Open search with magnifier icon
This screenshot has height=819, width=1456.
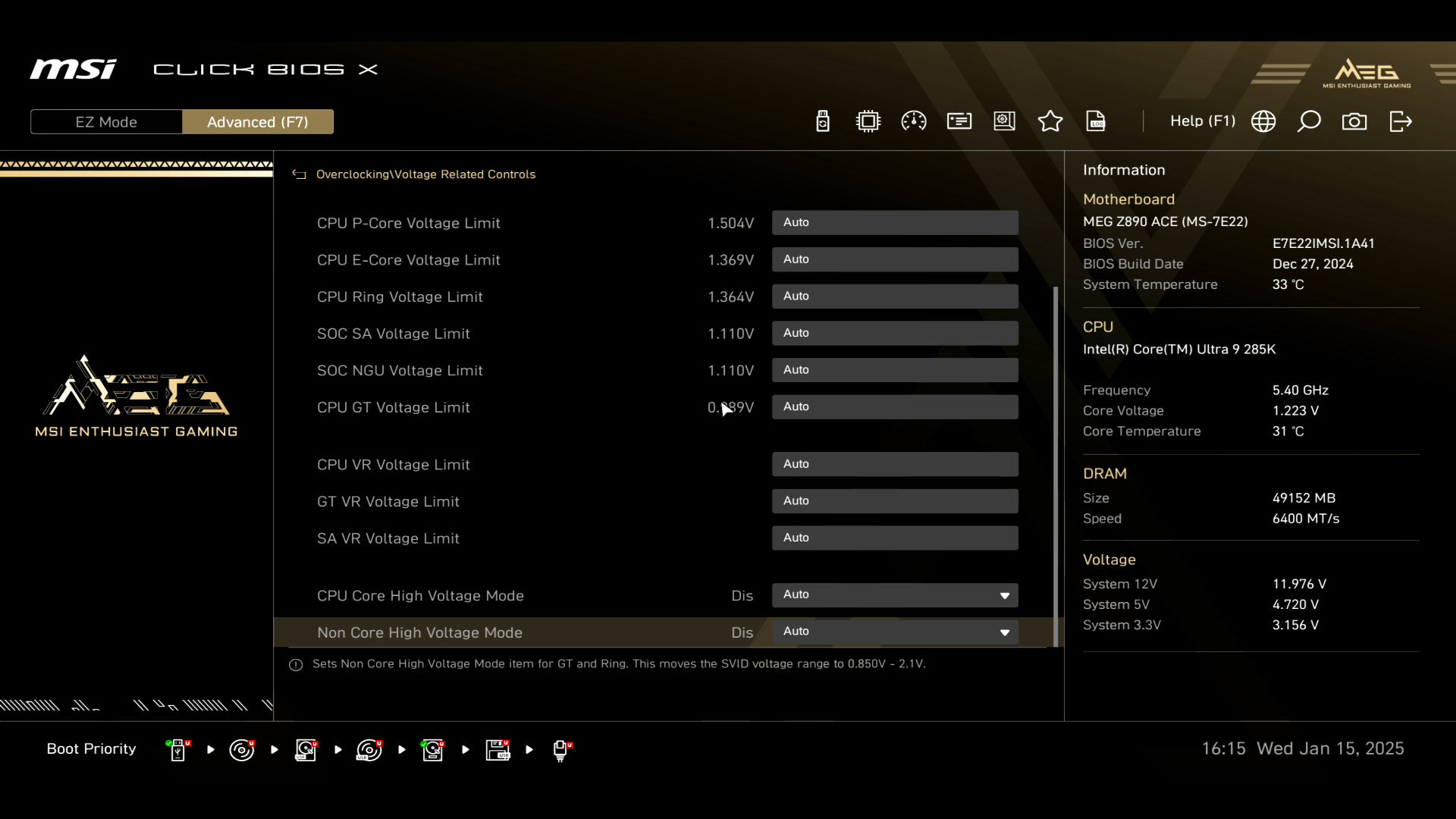[x=1309, y=121]
